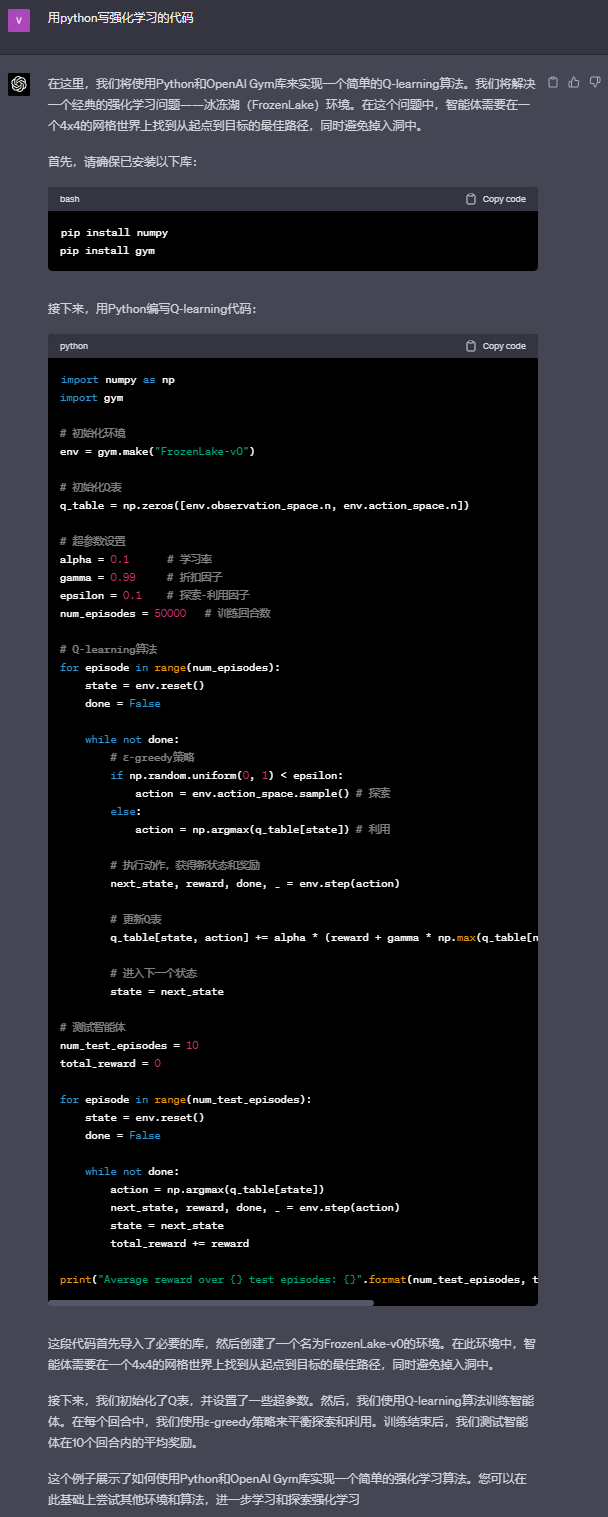
Task: Click the purple user avatar "V"
Action: click(x=19, y=20)
